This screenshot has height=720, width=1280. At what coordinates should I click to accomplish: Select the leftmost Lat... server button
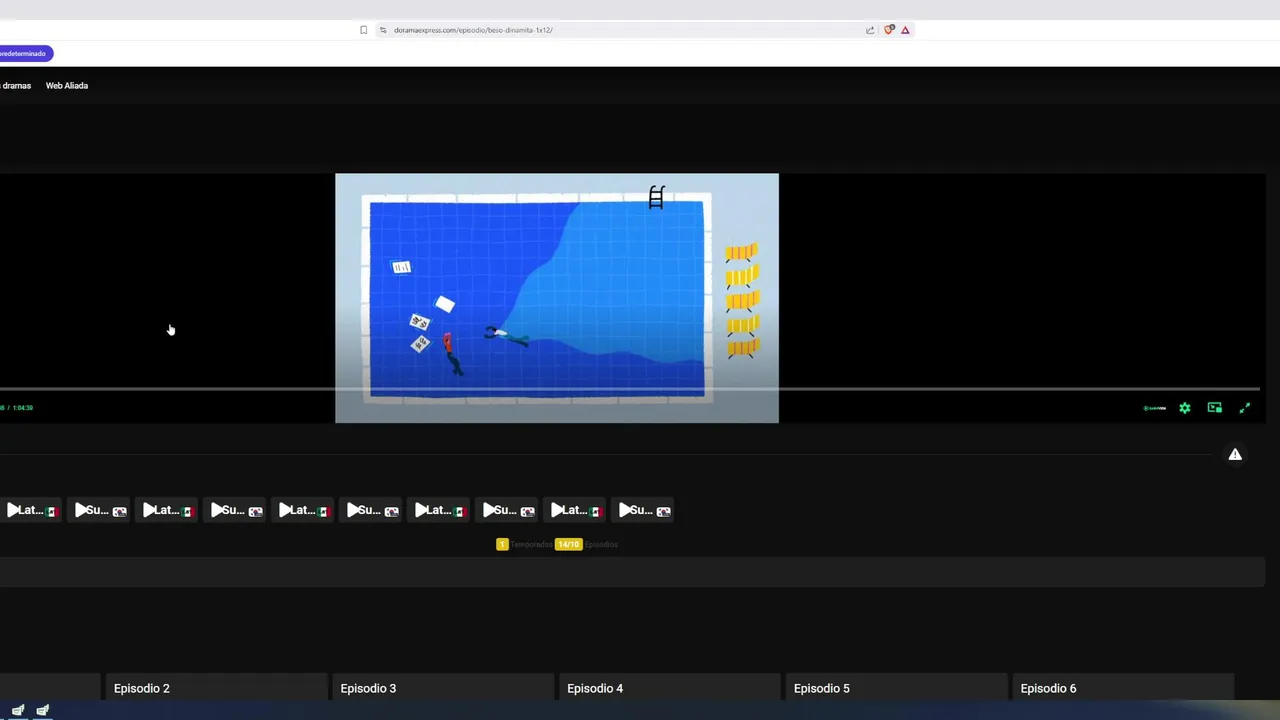click(30, 510)
